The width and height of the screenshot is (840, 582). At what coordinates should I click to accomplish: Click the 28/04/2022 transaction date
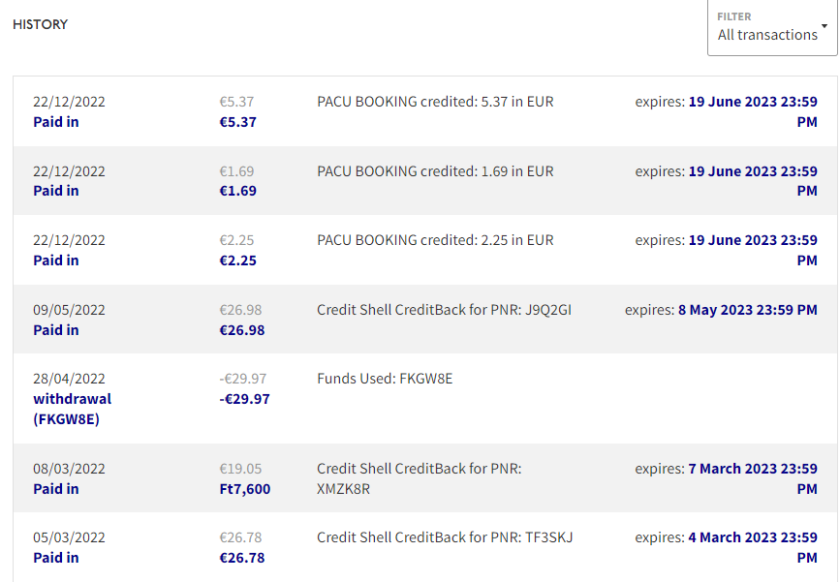click(x=69, y=379)
